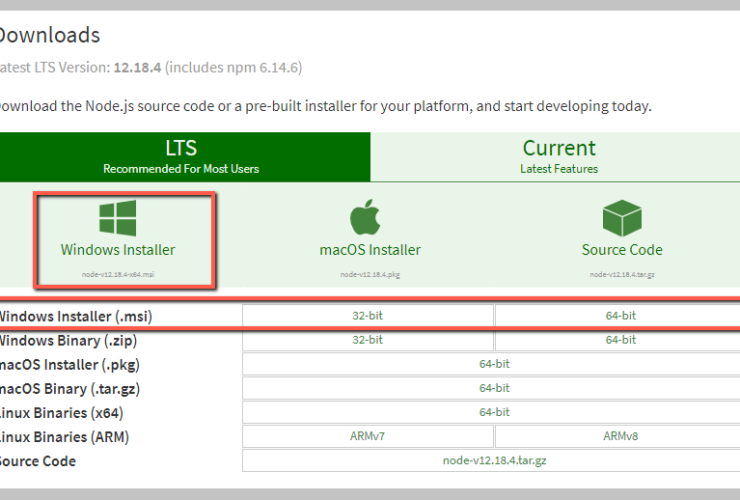Image resolution: width=740 pixels, height=500 pixels.
Task: Download 32-bit Windows Binary (.zip)
Action: pyautogui.click(x=367, y=340)
